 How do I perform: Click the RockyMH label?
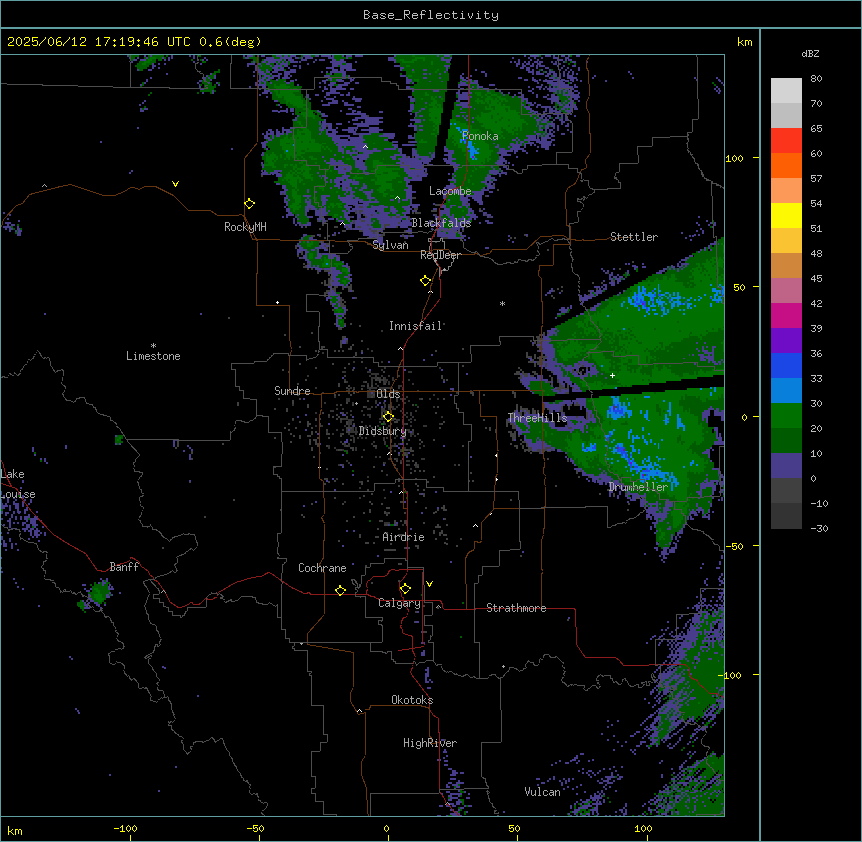pos(245,227)
